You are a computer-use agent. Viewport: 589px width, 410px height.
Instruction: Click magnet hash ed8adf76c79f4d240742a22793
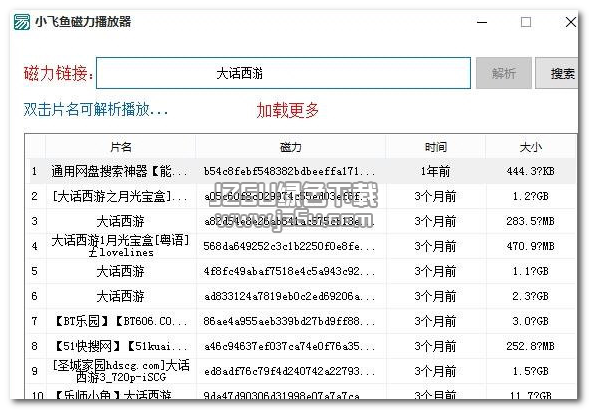(x=290, y=371)
